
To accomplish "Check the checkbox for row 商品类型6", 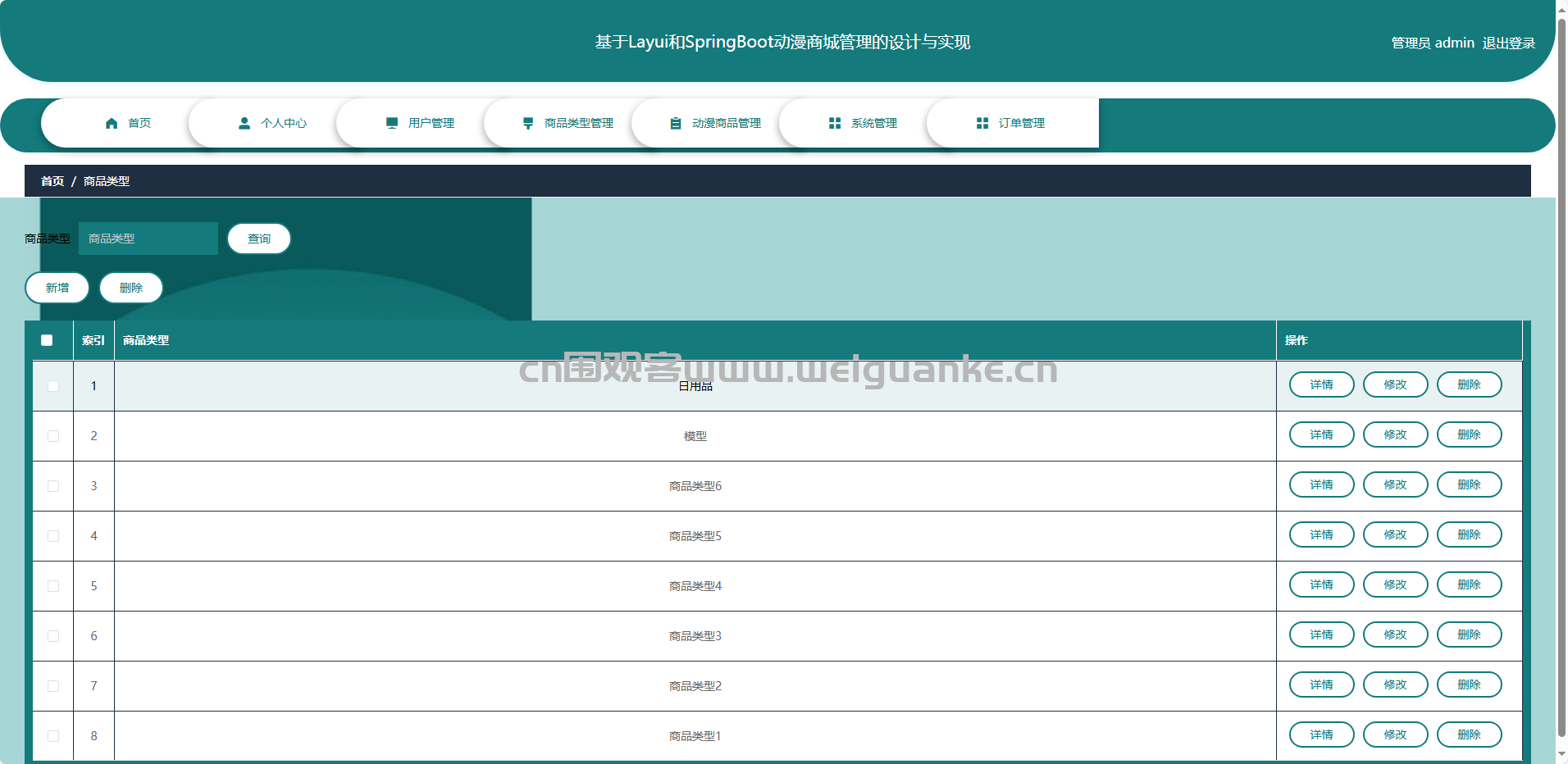I will (x=53, y=486).
